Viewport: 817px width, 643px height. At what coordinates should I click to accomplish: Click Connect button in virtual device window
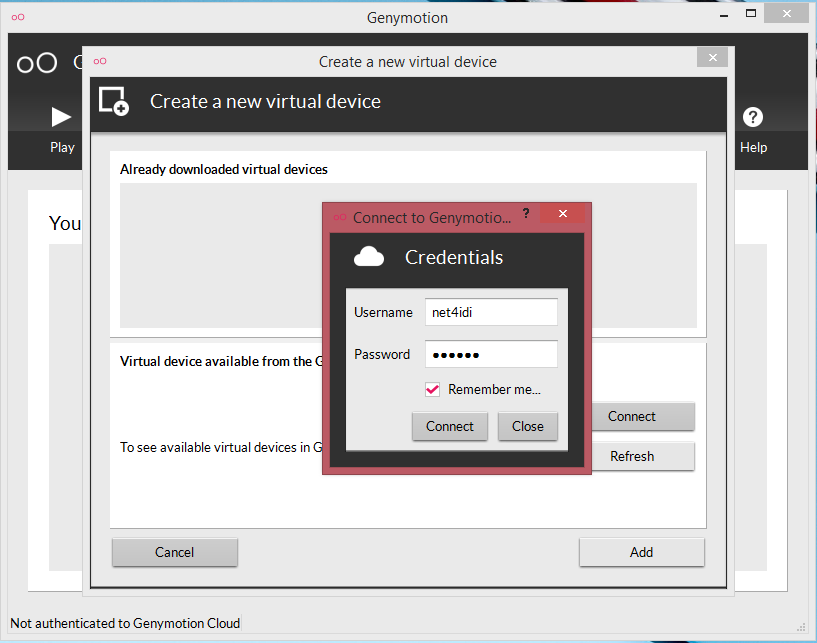[x=643, y=416]
